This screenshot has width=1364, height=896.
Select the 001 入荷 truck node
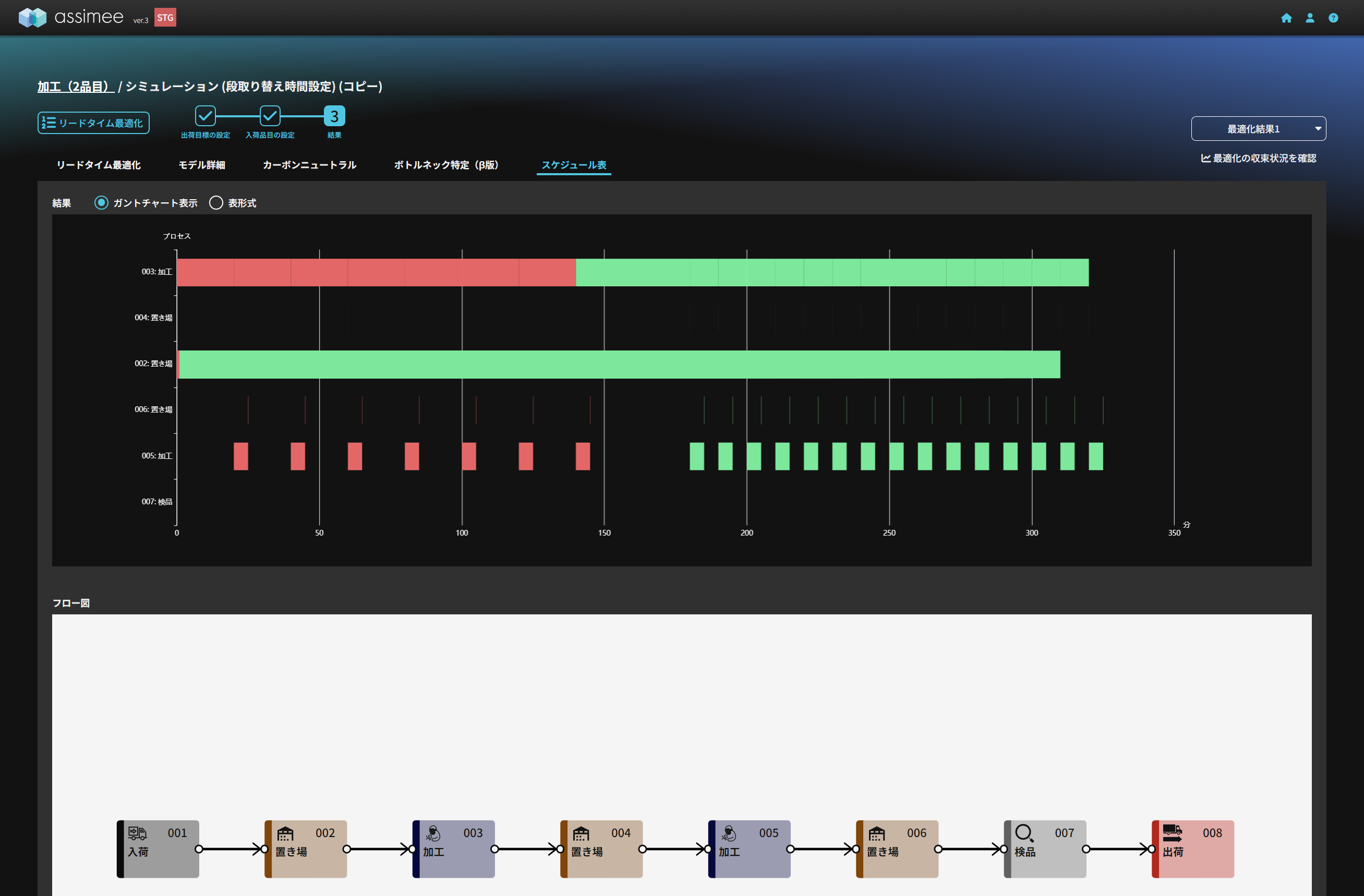[x=158, y=849]
